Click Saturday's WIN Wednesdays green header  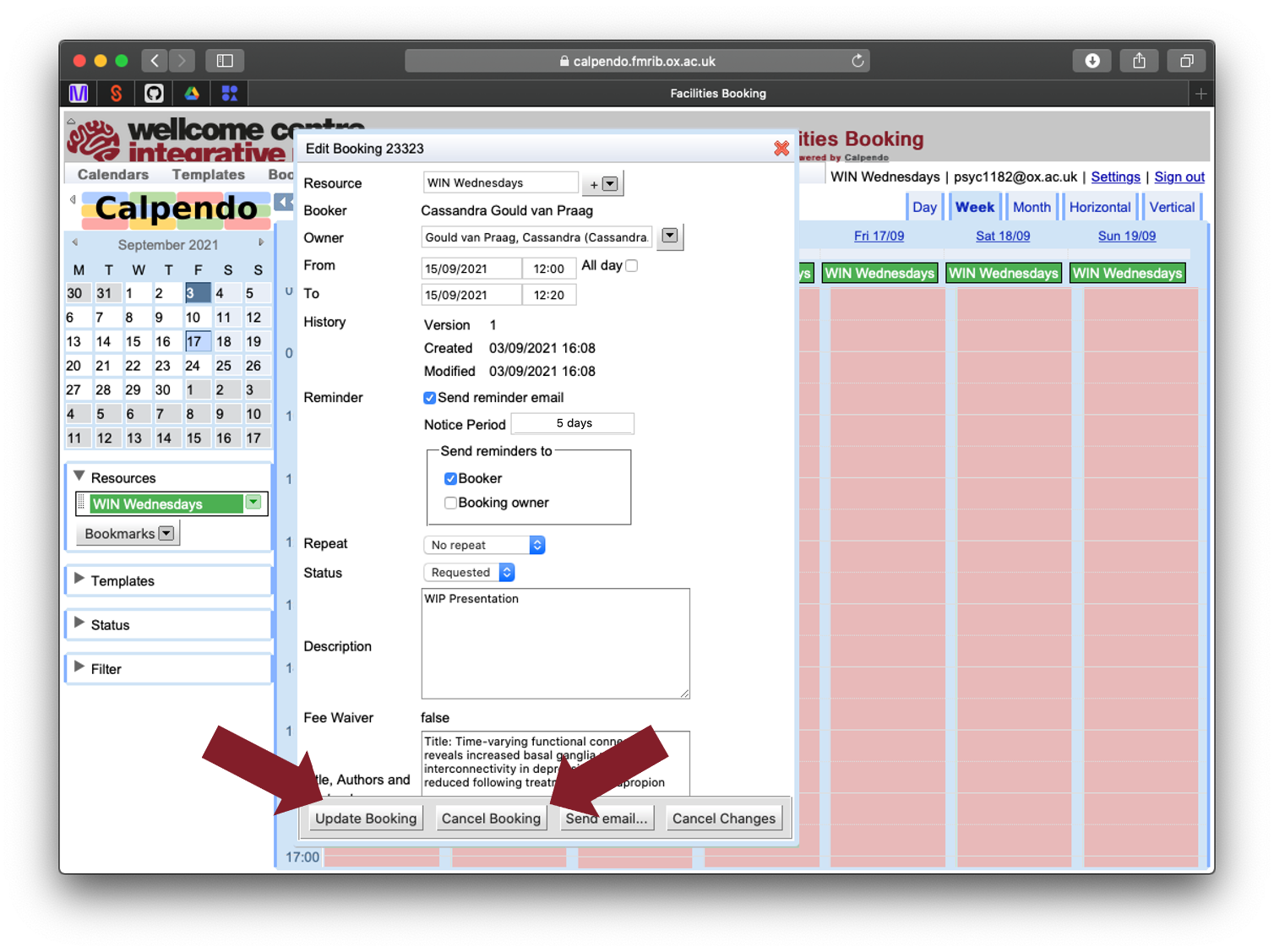(x=1004, y=273)
